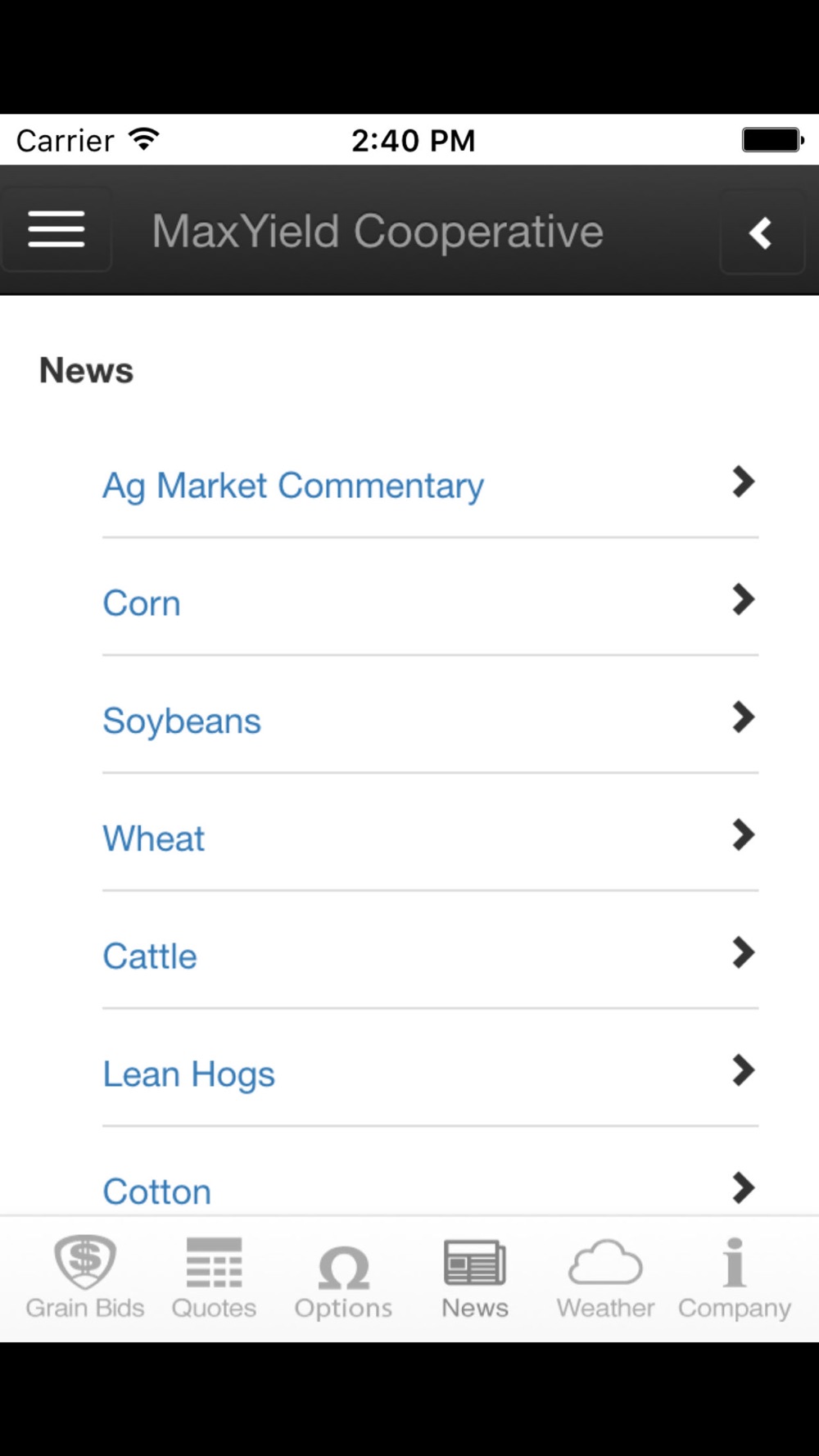Image resolution: width=819 pixels, height=1456 pixels.
Task: Open the hamburger menu icon
Action: tap(56, 229)
